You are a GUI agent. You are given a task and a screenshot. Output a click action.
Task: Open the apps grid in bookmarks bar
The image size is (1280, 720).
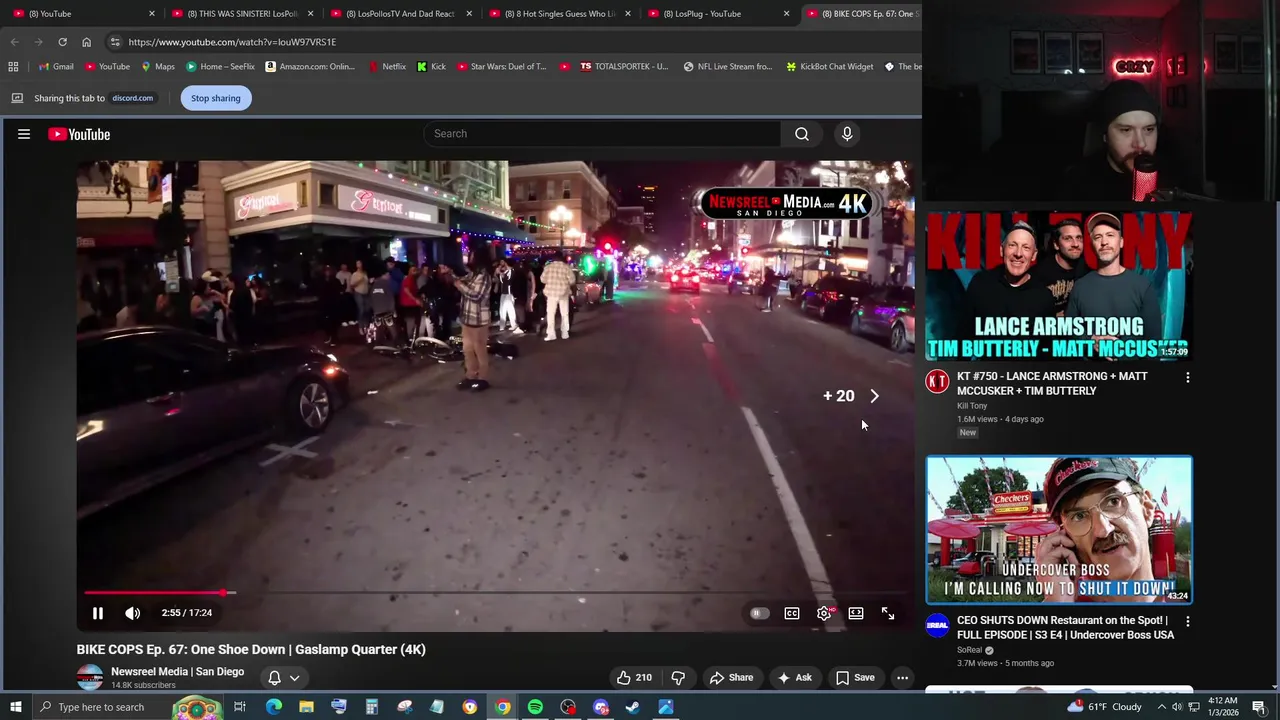coord(13,67)
